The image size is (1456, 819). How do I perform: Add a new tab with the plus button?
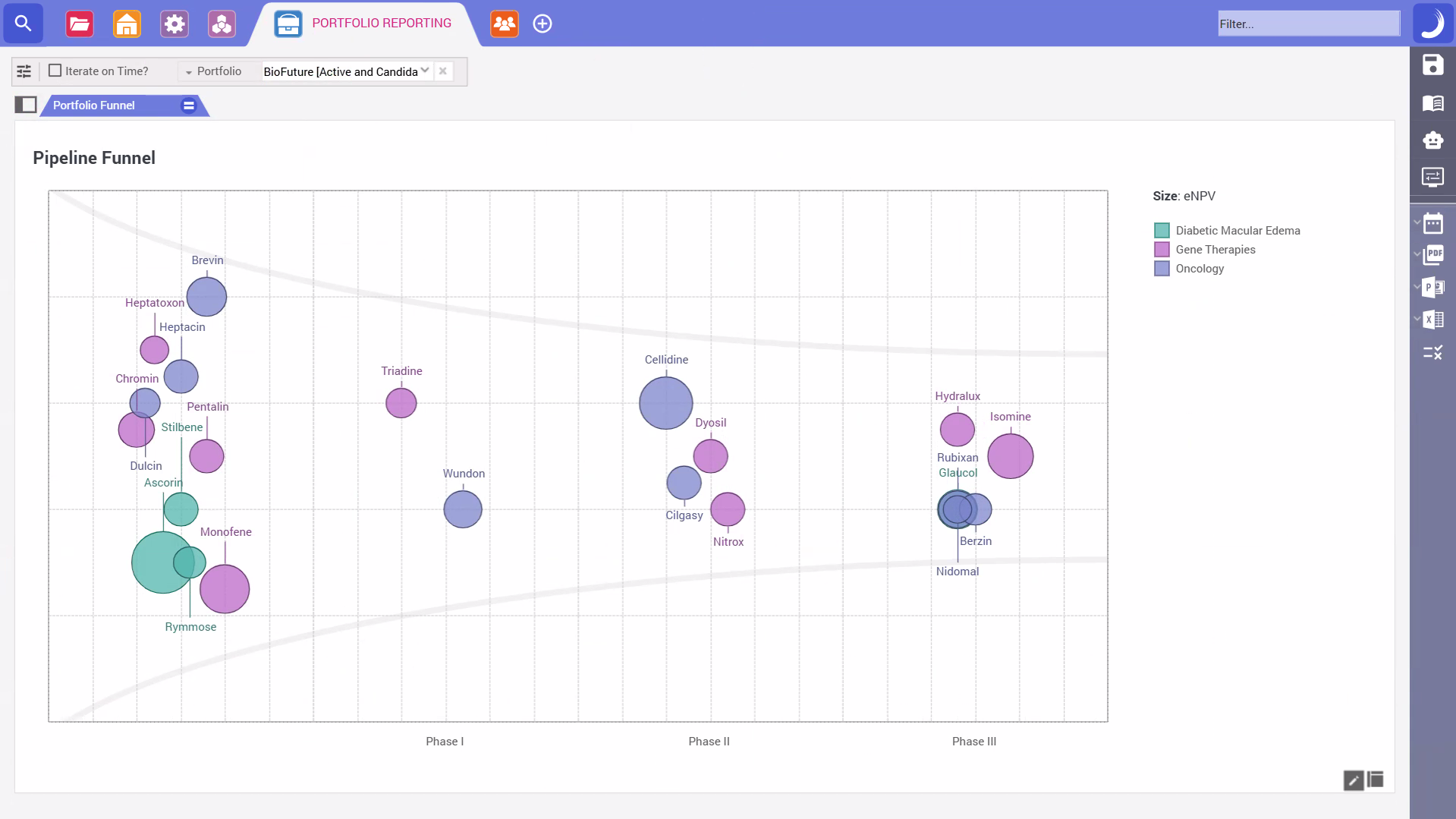(x=542, y=24)
